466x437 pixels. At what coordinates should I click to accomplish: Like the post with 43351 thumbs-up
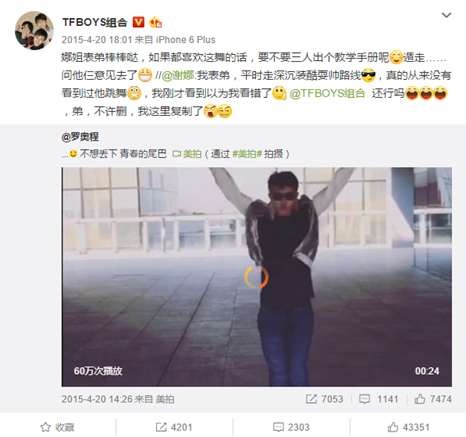[408, 427]
